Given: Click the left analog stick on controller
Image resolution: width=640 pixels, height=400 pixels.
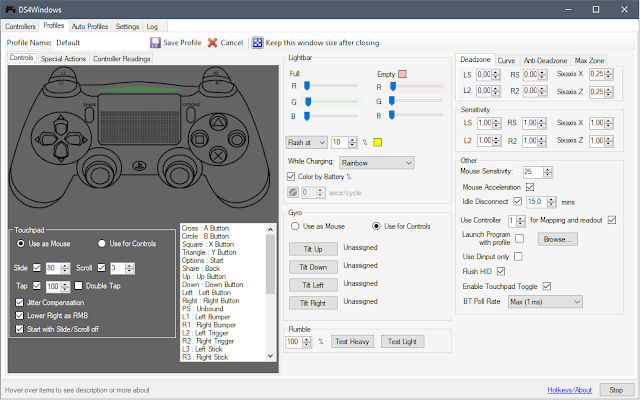Looking at the screenshot, I should (100, 176).
